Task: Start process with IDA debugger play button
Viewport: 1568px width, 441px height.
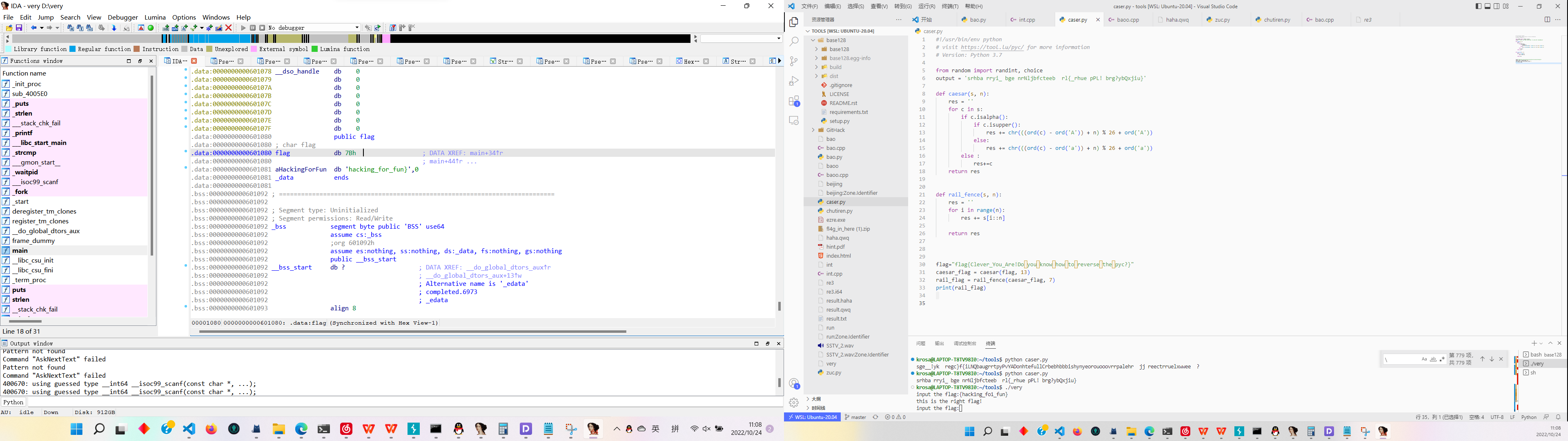Action: pos(243,28)
